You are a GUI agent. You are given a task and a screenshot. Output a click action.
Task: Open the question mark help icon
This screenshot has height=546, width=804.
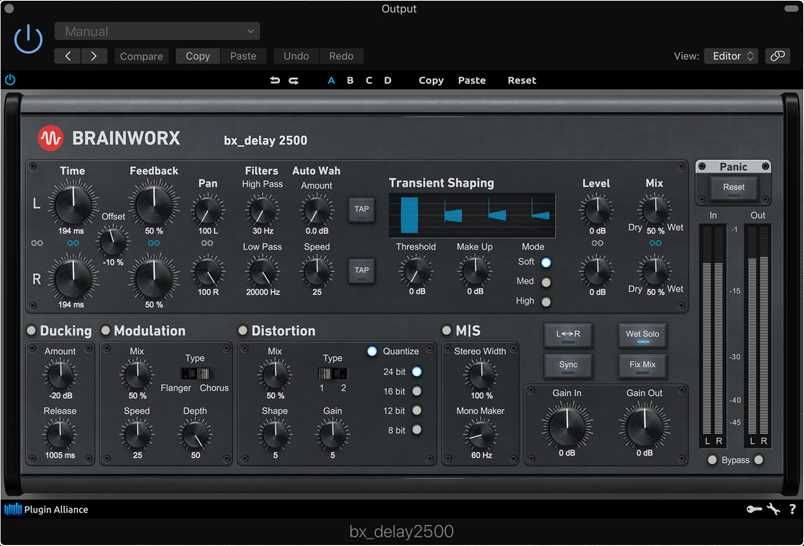[x=792, y=509]
